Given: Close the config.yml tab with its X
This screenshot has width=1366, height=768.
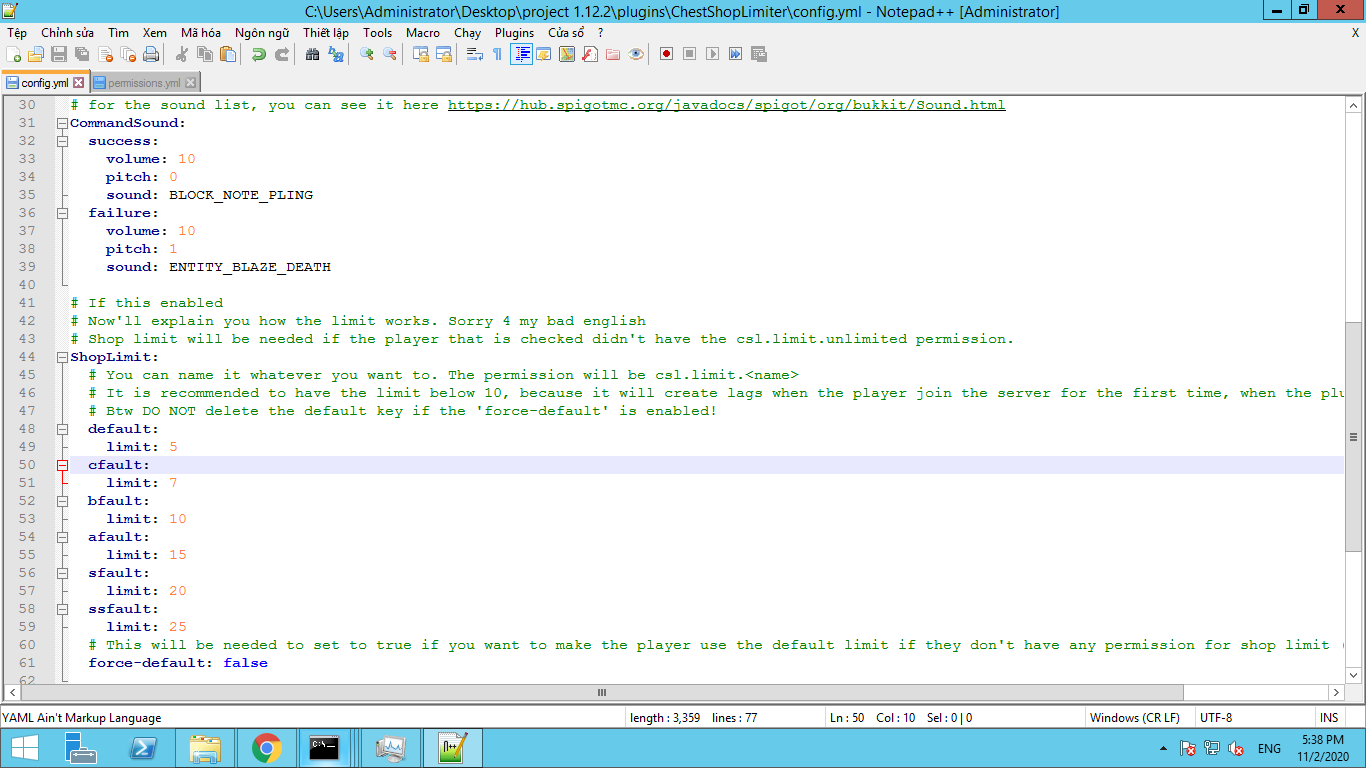Looking at the screenshot, I should point(79,83).
